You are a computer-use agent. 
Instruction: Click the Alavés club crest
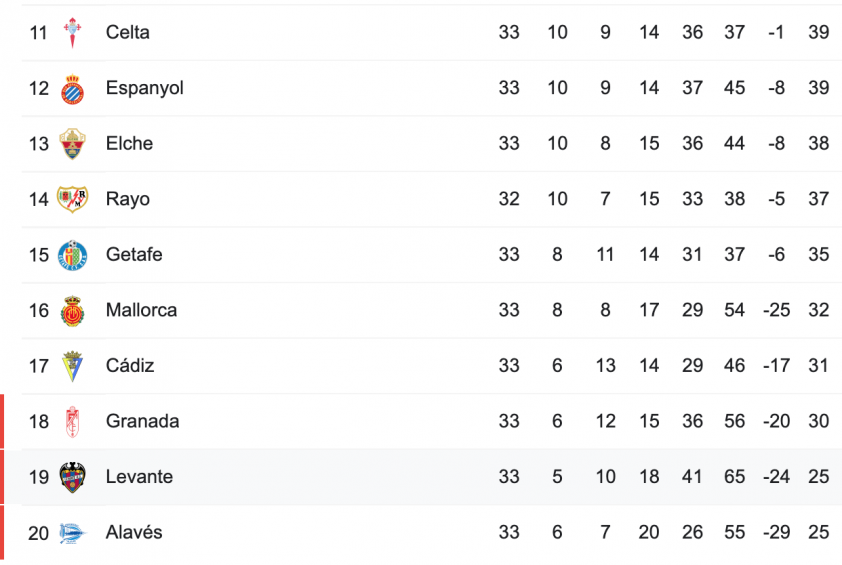(x=72, y=533)
